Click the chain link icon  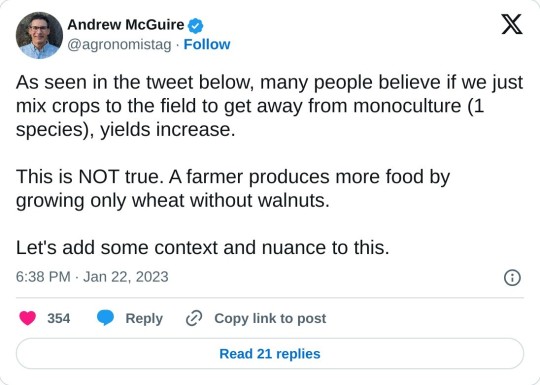(x=194, y=318)
